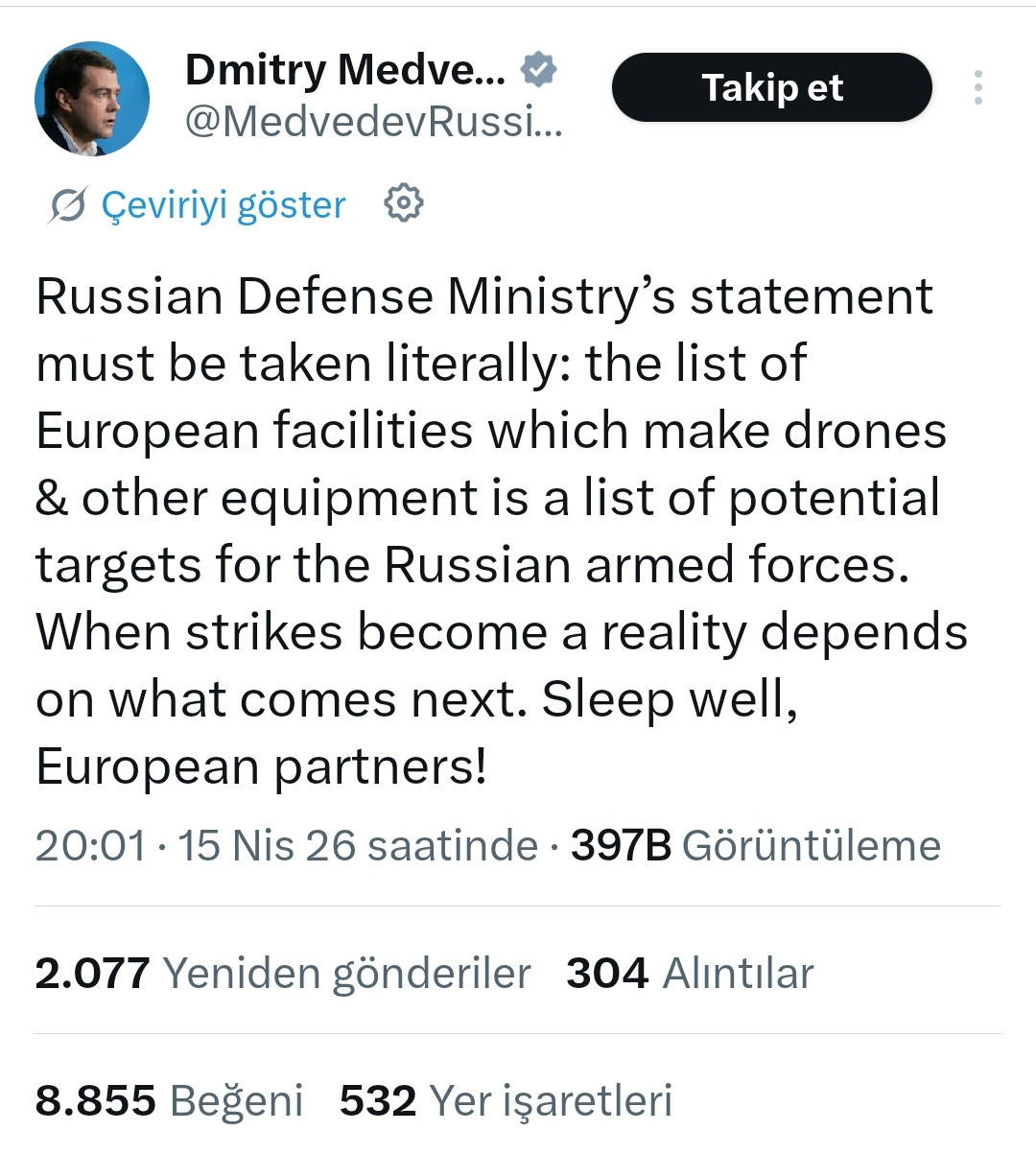The width and height of the screenshot is (1036, 1154).
Task: Click the Dmitry Medve... display name
Action: [x=344, y=69]
